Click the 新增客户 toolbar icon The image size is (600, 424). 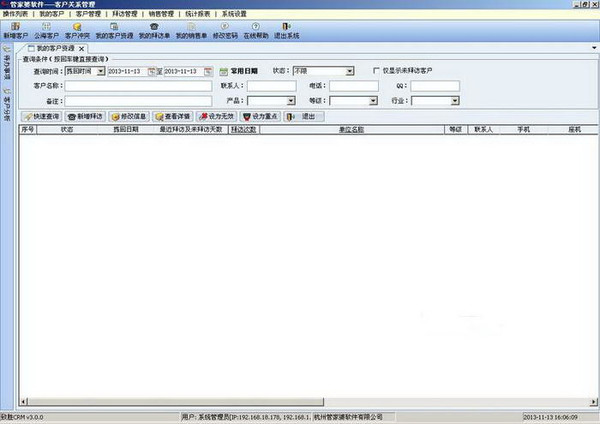pos(15,31)
